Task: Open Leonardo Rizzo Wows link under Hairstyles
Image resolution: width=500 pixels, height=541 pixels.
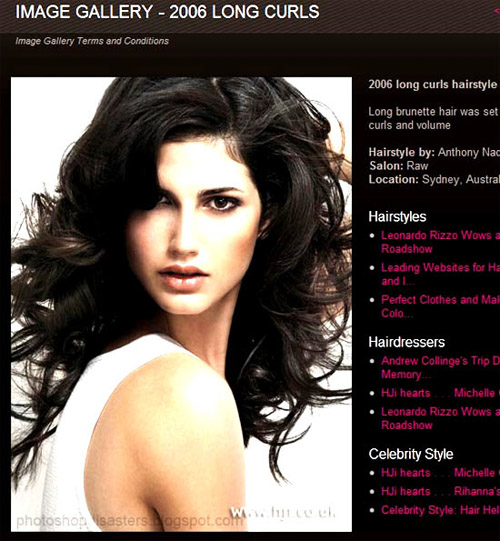Action: (x=440, y=242)
